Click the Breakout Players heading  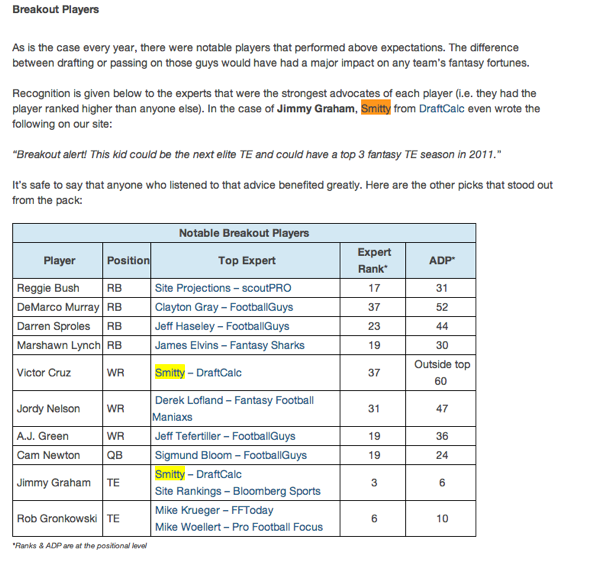pos(55,10)
